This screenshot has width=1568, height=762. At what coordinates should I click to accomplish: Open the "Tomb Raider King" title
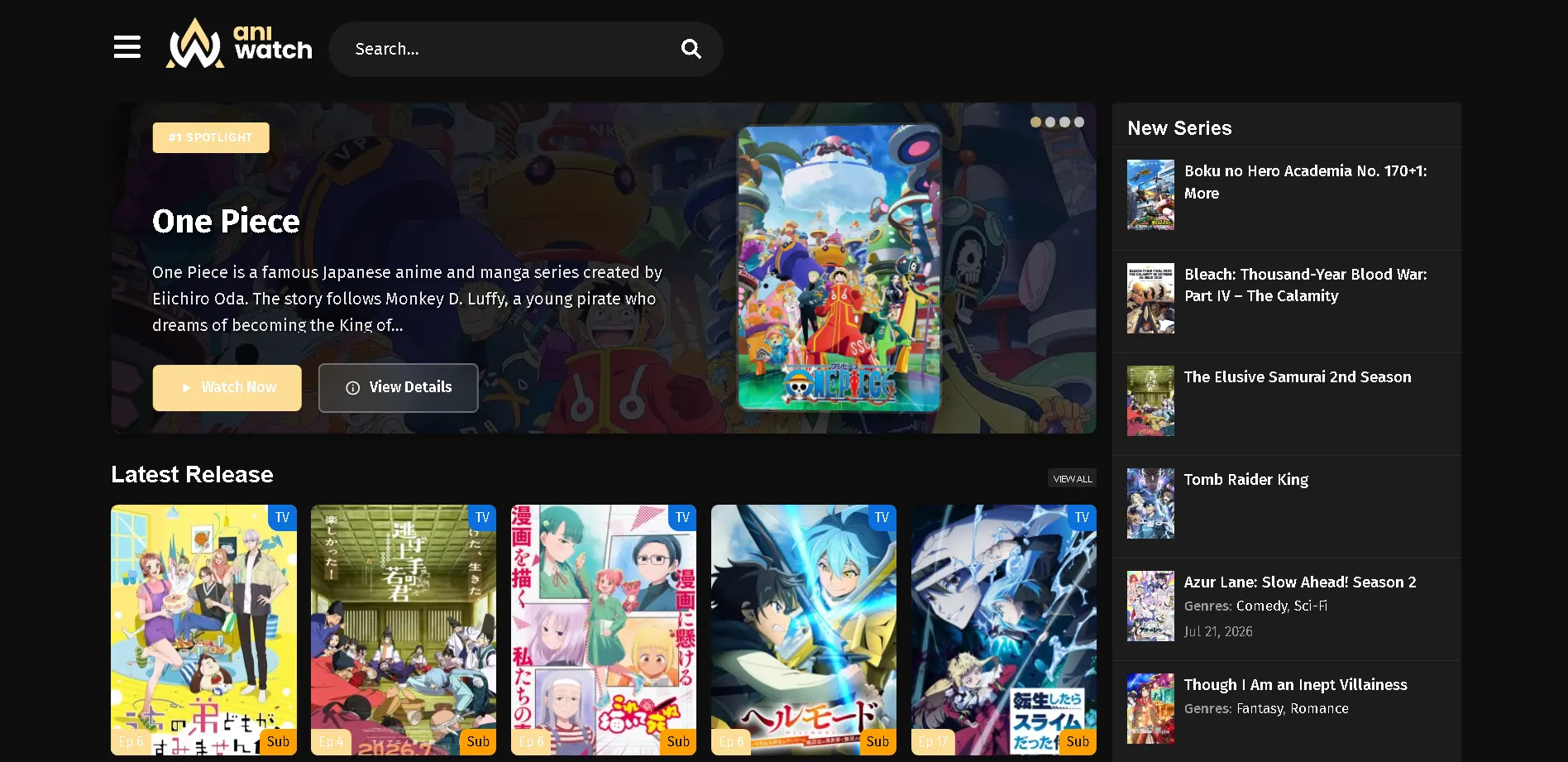[x=1246, y=480]
